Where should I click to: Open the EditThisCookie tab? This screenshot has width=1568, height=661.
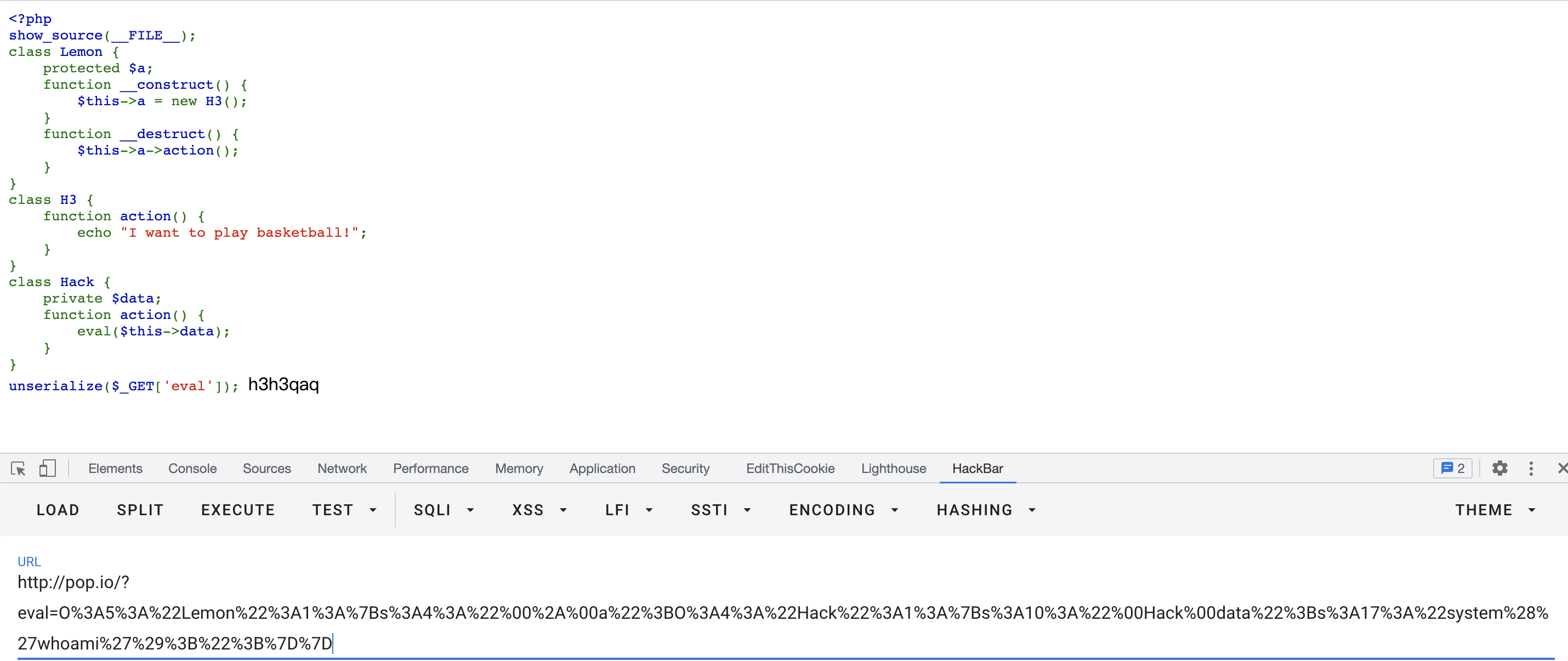tap(790, 468)
